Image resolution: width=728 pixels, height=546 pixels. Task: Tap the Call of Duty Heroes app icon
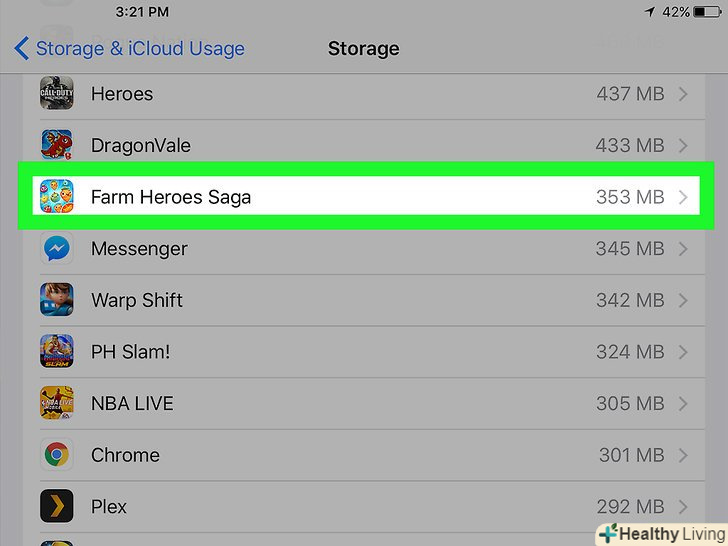point(56,94)
